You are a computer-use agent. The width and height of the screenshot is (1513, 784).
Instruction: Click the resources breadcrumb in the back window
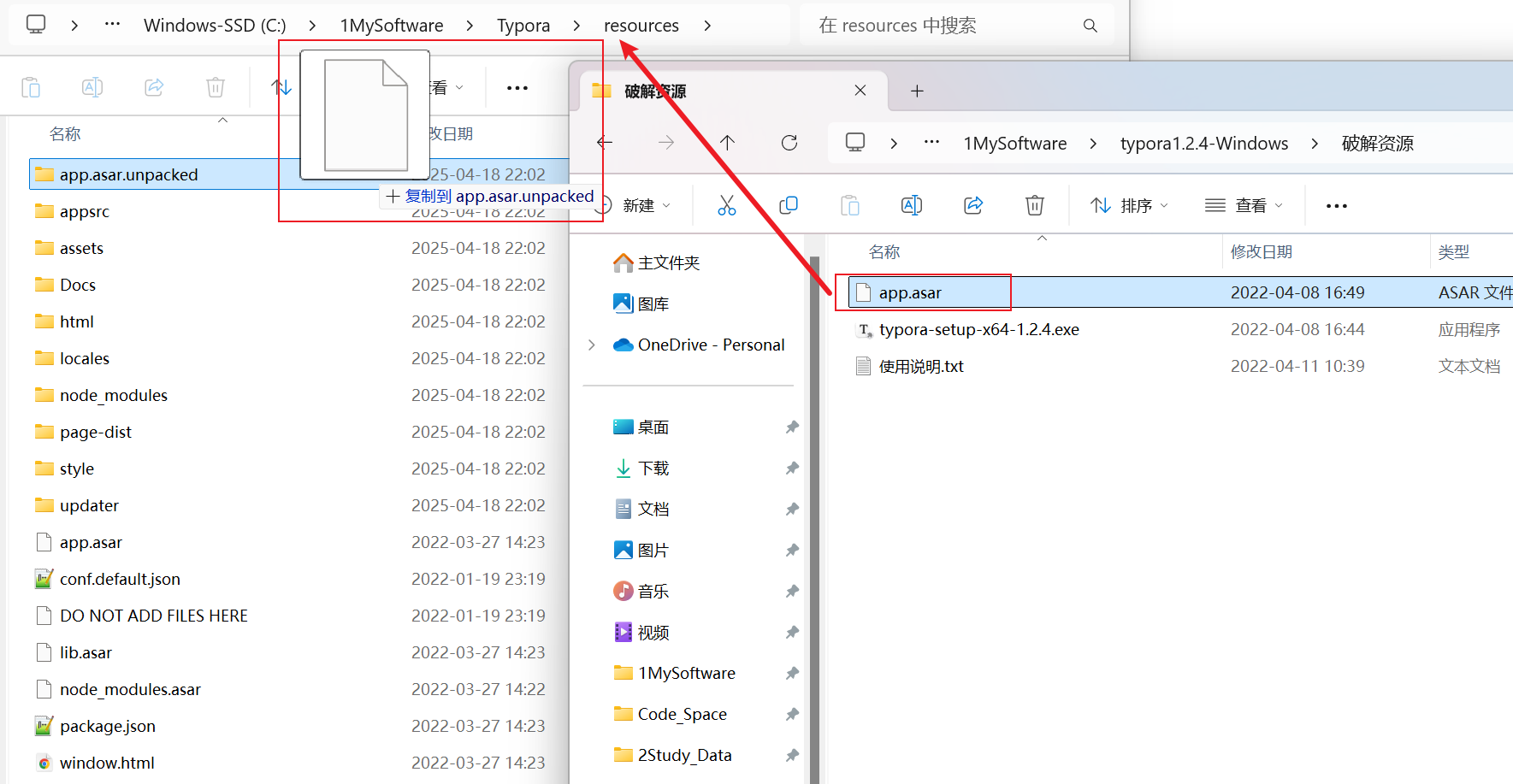pos(641,26)
